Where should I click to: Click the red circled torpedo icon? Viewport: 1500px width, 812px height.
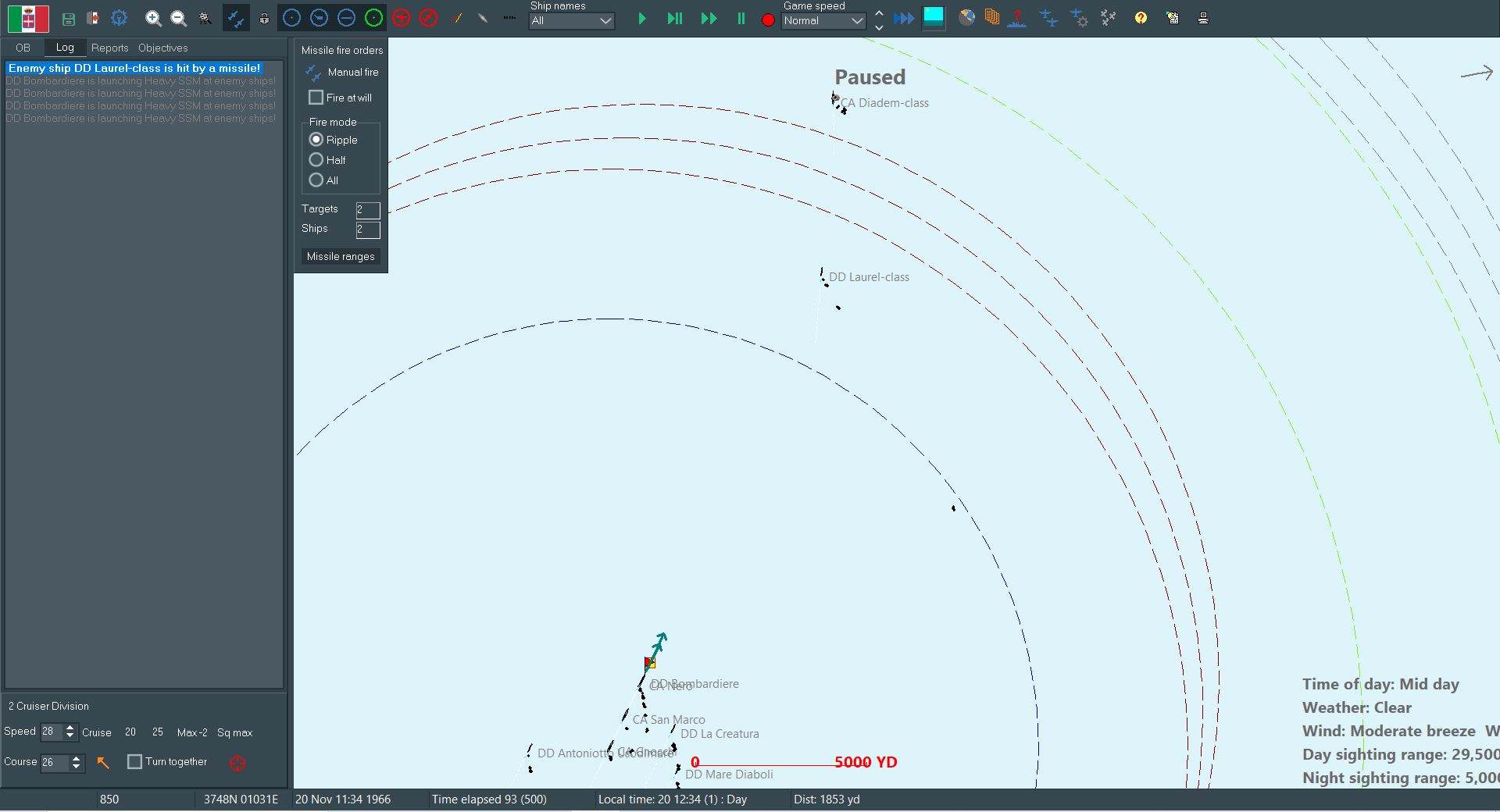[x=428, y=18]
